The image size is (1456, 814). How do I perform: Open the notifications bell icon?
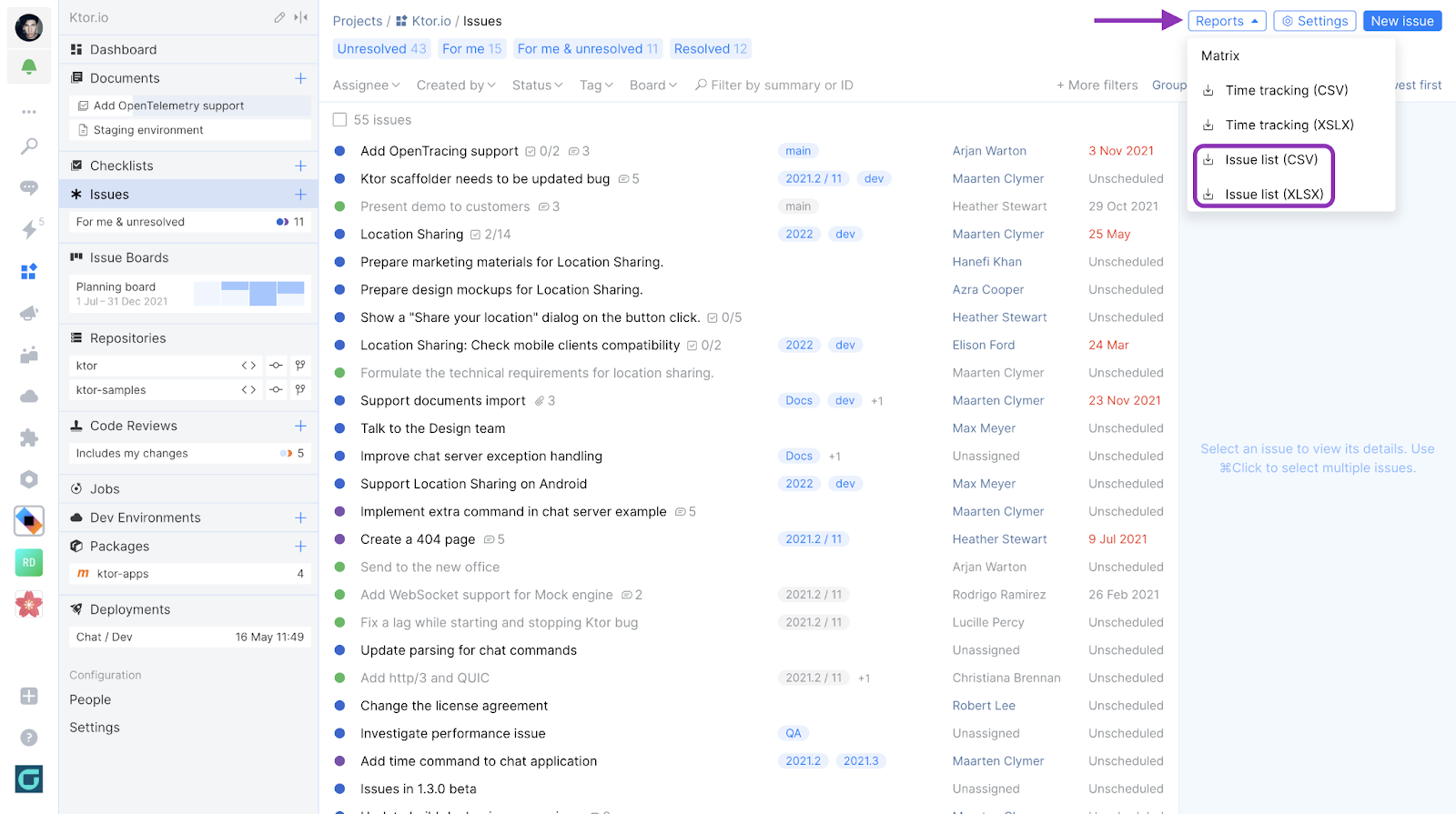click(29, 67)
